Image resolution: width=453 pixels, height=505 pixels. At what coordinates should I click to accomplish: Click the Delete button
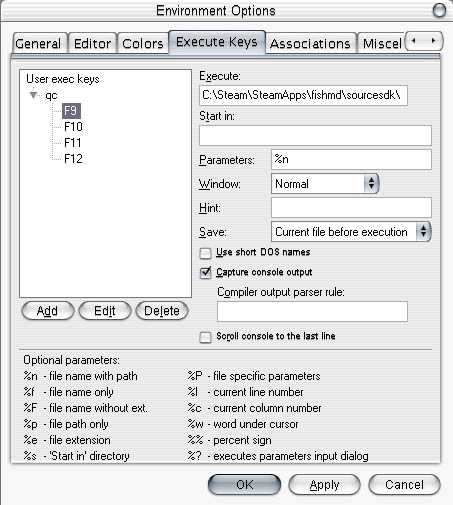(x=162, y=311)
